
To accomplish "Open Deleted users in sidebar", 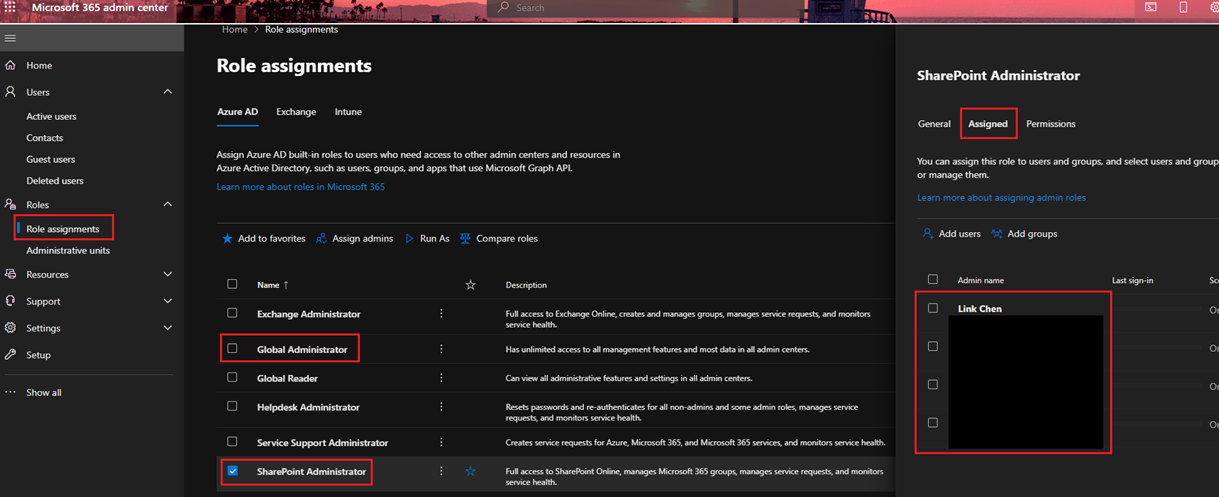I will click(x=55, y=181).
